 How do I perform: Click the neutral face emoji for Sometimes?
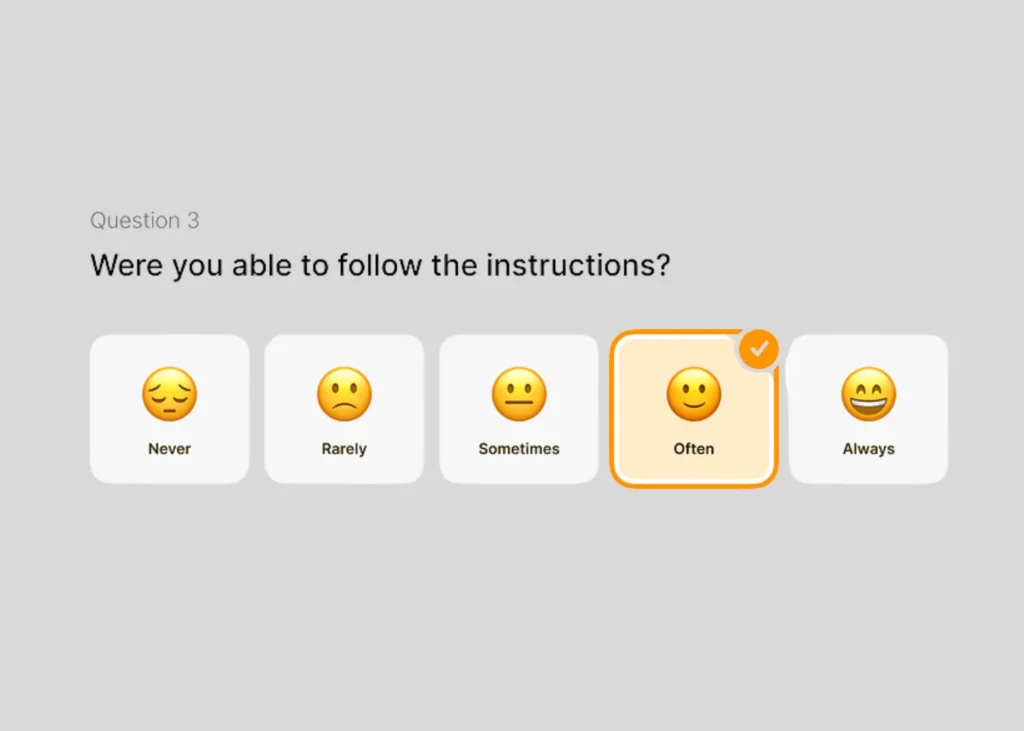(519, 393)
